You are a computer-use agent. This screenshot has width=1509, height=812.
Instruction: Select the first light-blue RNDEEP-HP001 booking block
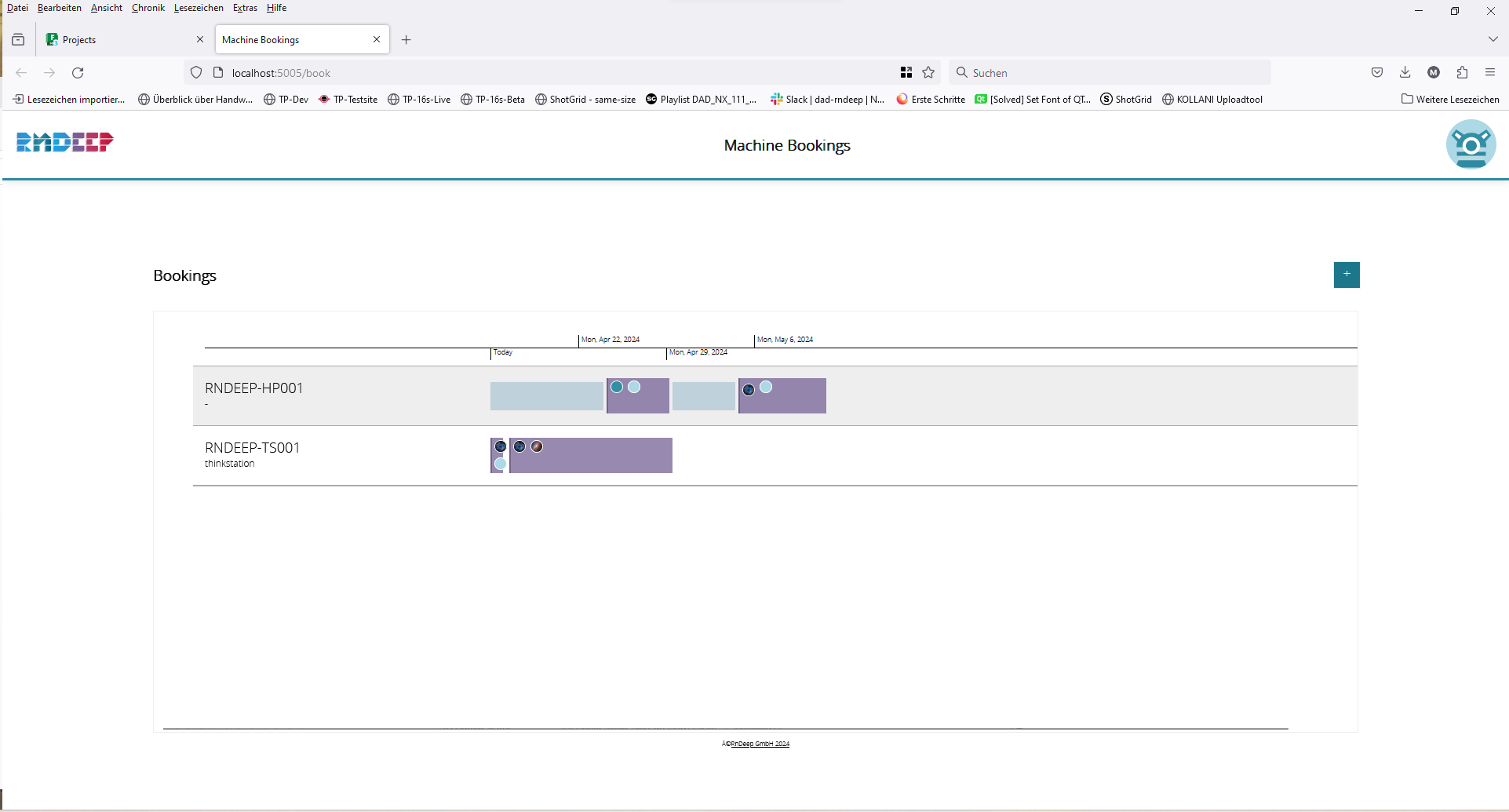pos(546,396)
